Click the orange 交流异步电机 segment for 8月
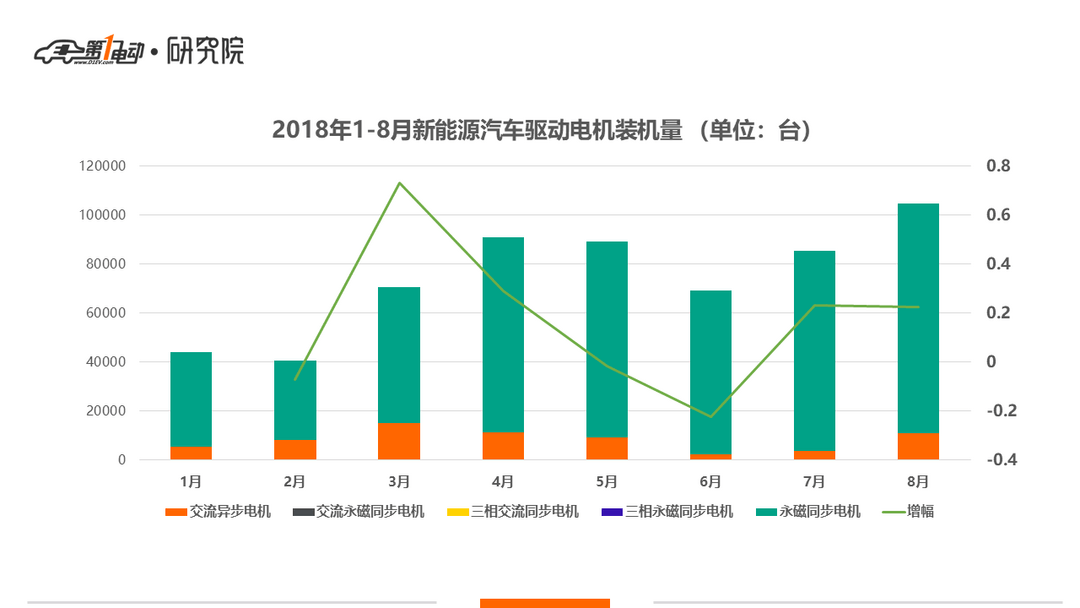The height and width of the screenshot is (608, 1080). pyautogui.click(x=918, y=446)
